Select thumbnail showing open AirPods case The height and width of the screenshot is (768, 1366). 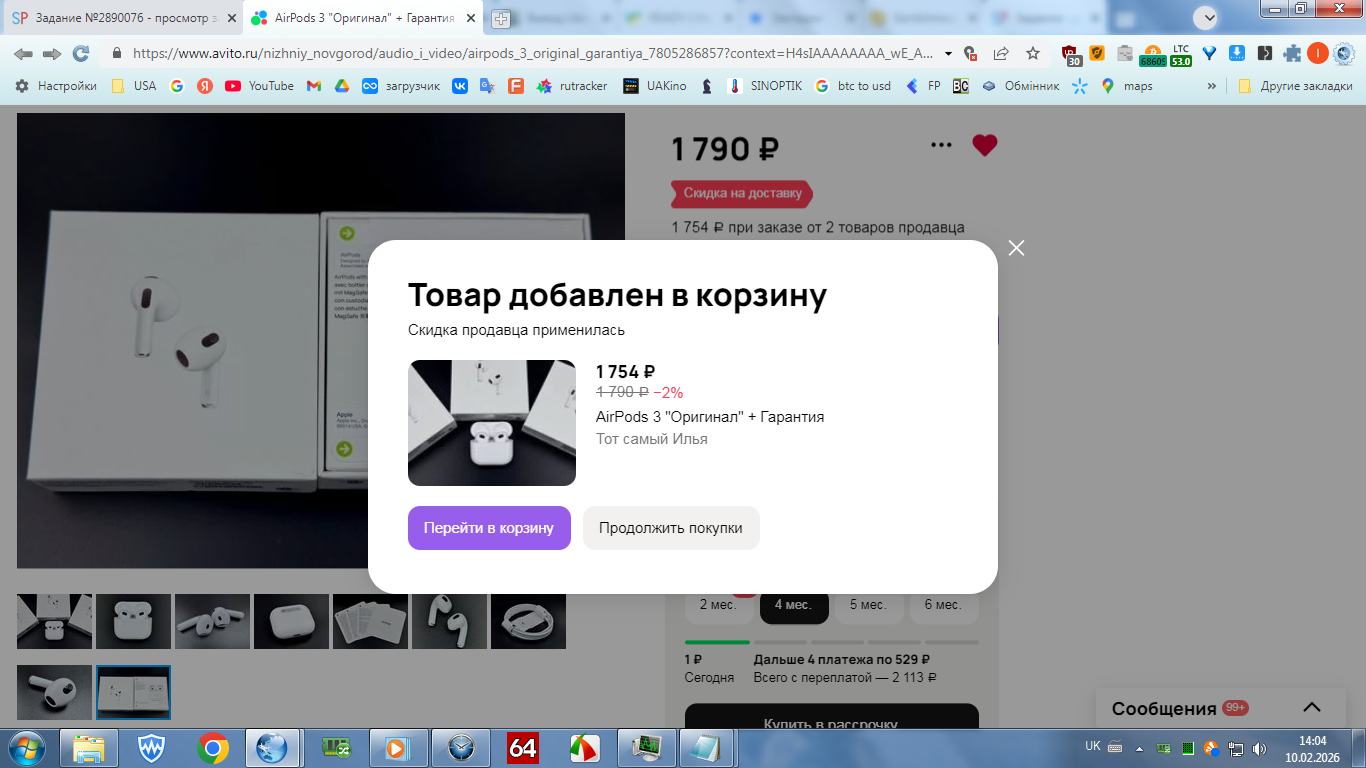click(133, 621)
